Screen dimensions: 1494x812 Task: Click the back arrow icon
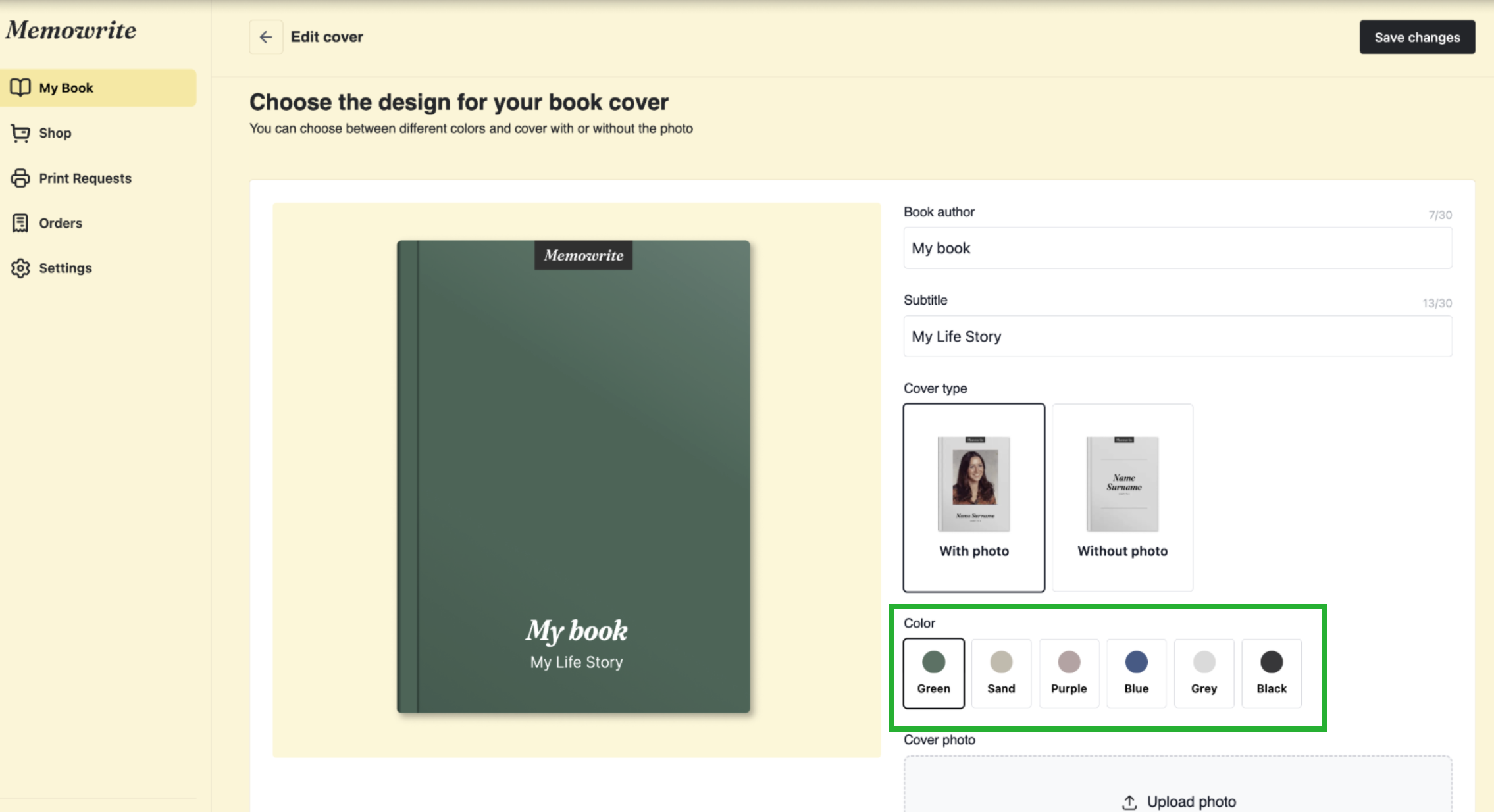(266, 37)
